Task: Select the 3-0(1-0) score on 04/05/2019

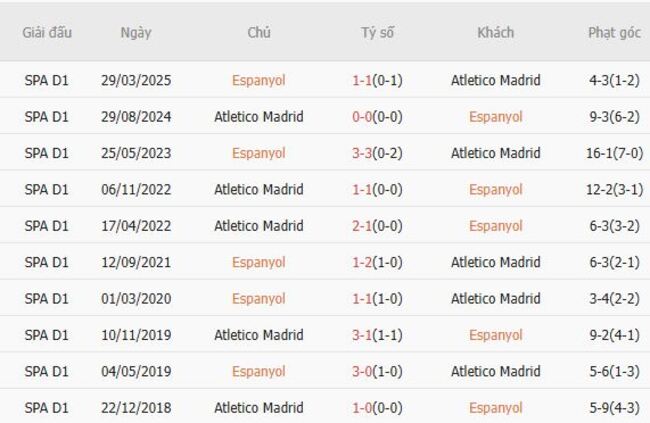Action: 377,371
